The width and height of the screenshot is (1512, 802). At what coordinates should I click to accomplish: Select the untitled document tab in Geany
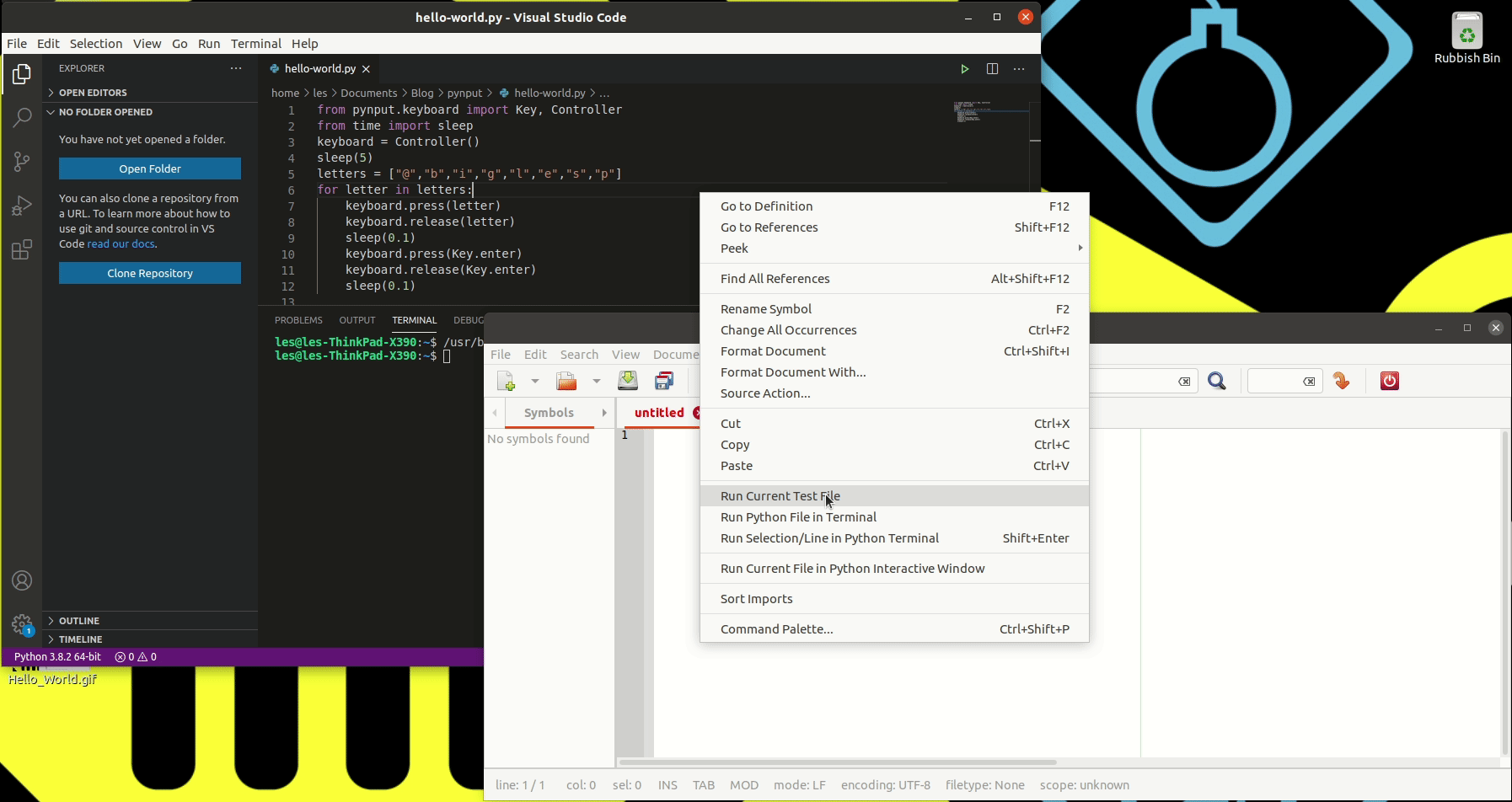(659, 413)
